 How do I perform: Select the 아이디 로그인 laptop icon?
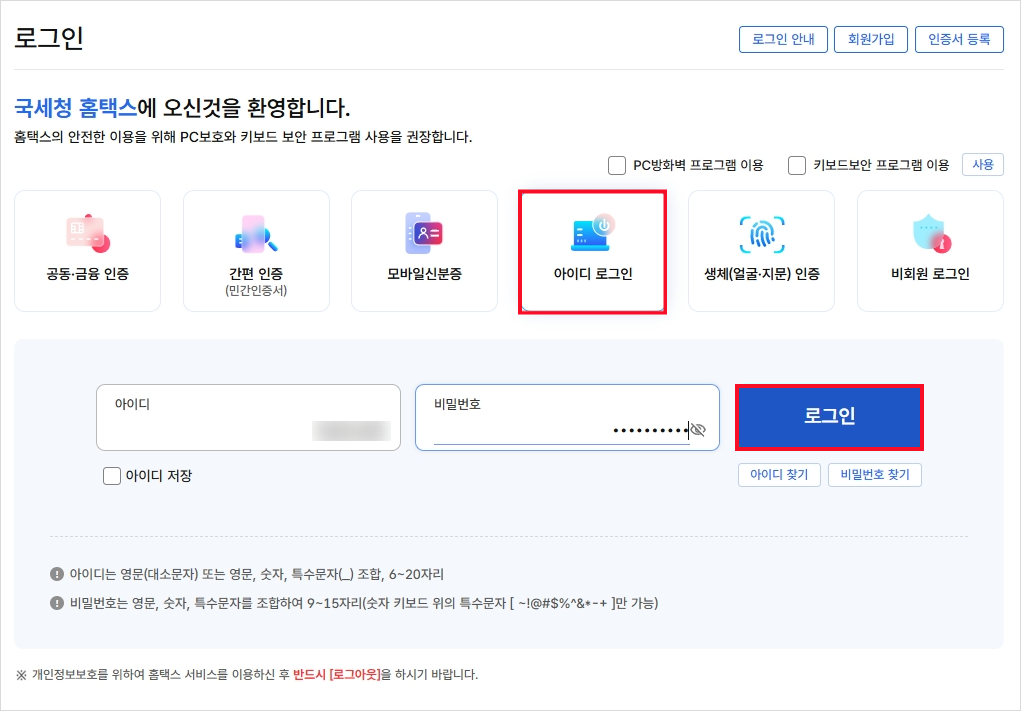click(593, 232)
